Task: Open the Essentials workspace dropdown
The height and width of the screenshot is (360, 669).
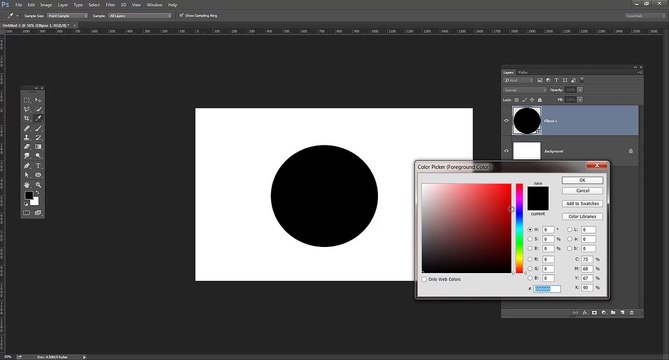Action: tap(645, 16)
